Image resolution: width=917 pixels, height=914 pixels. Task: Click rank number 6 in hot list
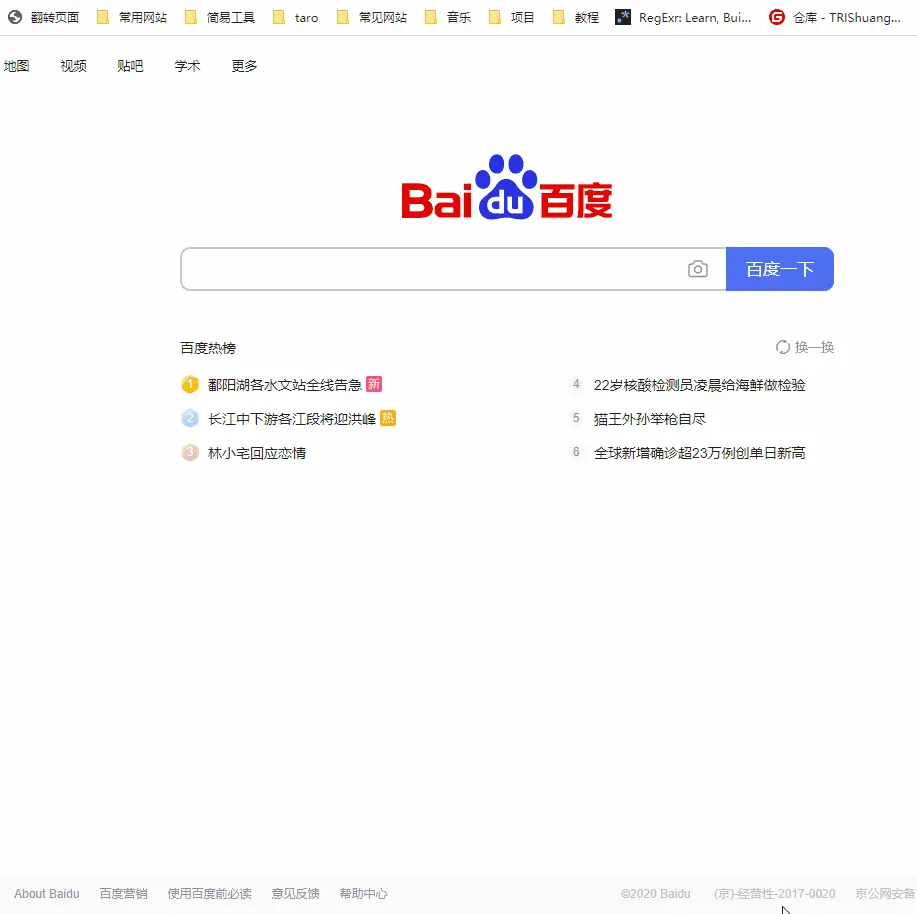coord(576,452)
